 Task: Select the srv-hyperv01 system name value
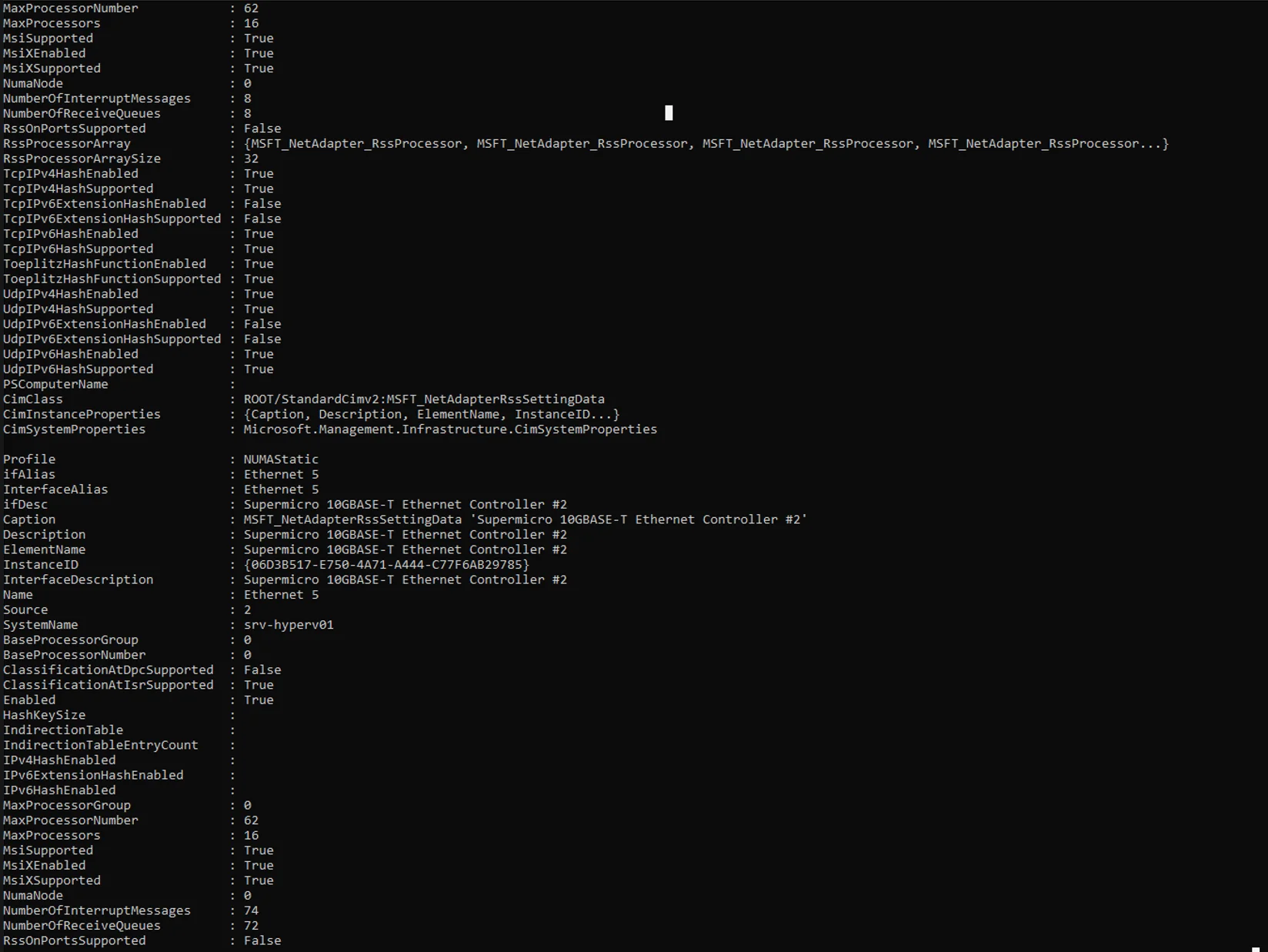click(289, 625)
